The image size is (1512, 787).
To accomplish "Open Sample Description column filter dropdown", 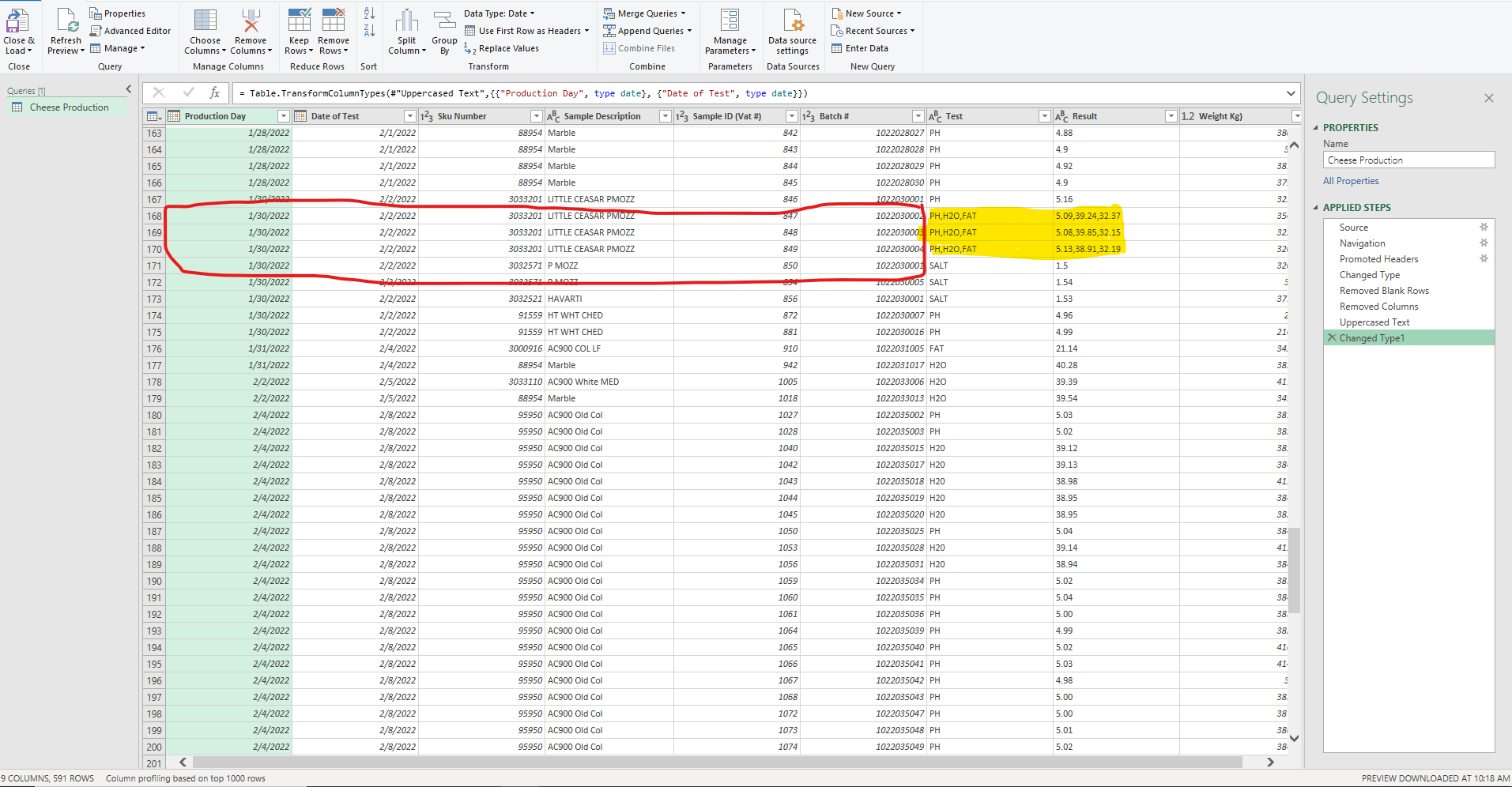I will 665,116.
